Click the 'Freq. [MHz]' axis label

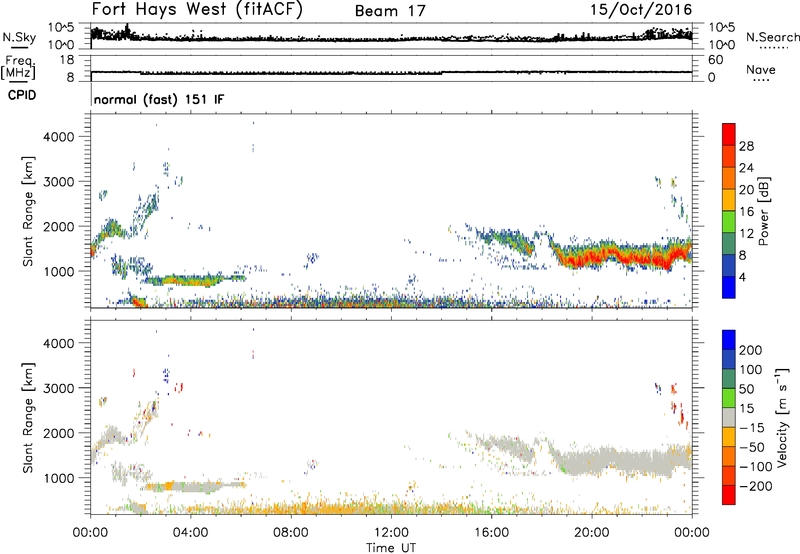click(x=19, y=68)
